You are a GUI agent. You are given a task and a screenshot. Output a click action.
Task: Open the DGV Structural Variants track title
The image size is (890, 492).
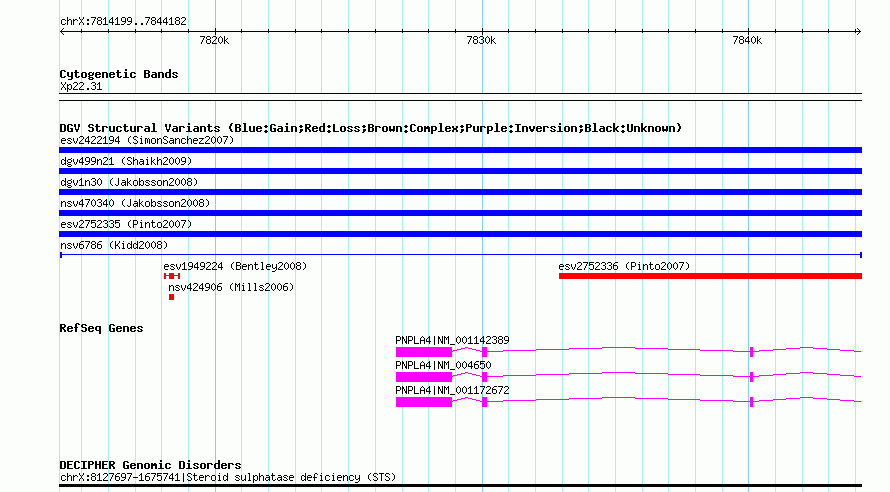tap(371, 128)
